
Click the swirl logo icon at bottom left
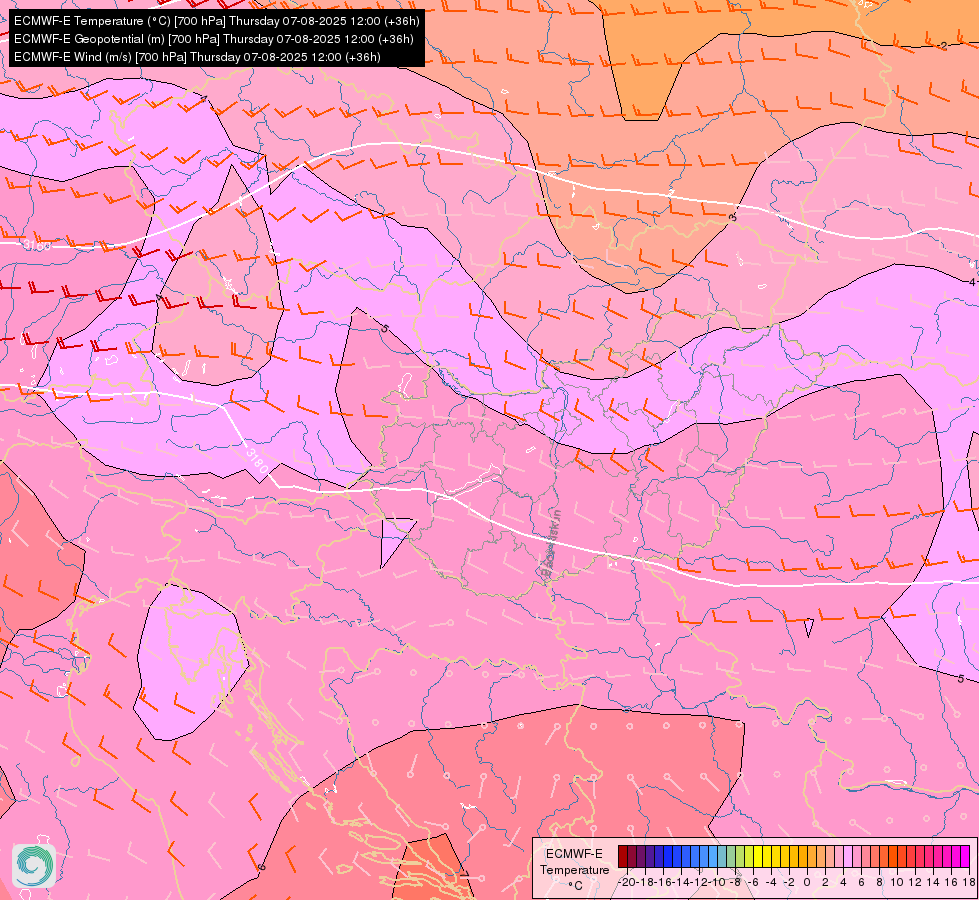tap(34, 865)
